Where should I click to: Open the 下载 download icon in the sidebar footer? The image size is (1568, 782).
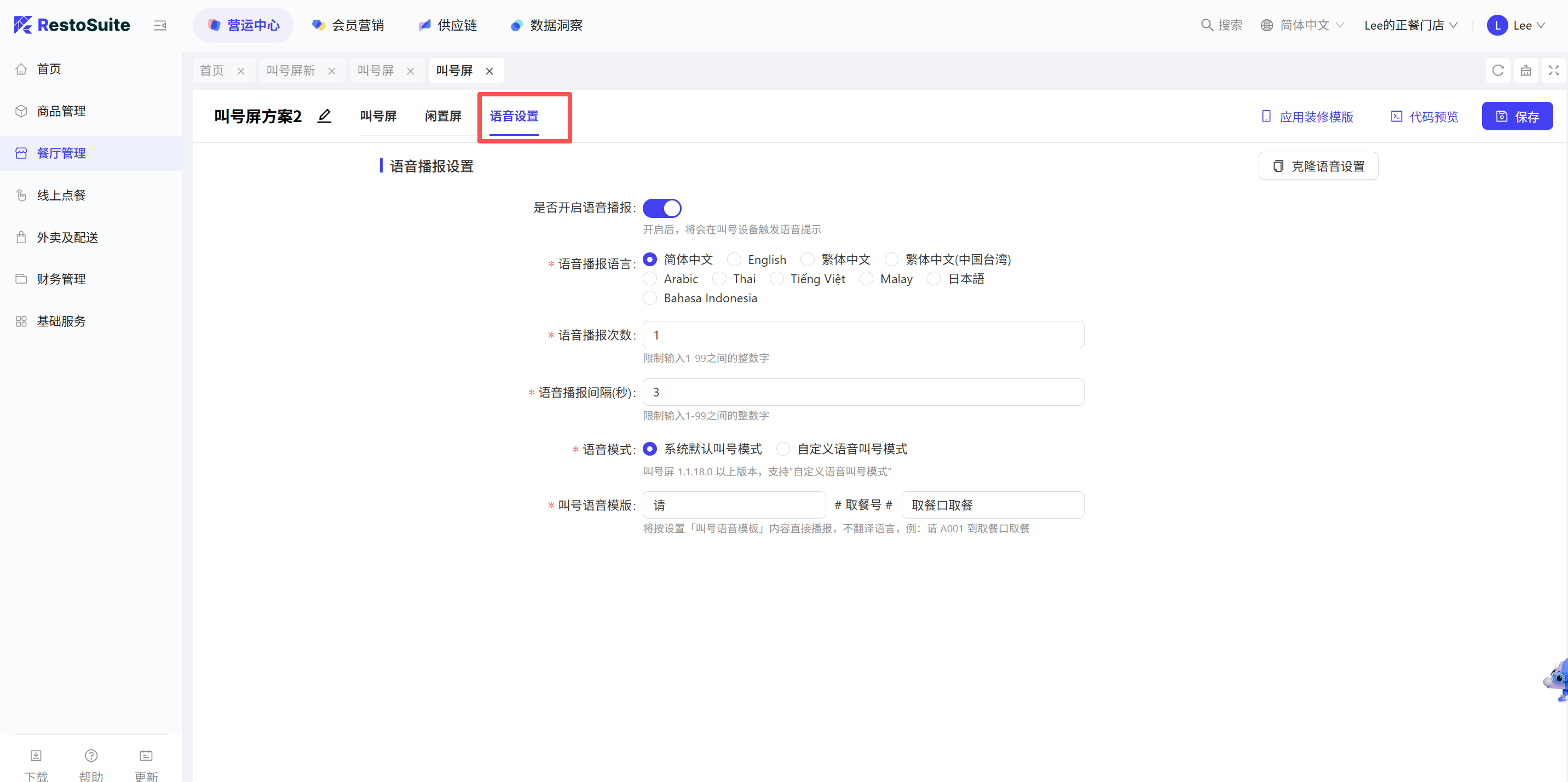point(36,755)
